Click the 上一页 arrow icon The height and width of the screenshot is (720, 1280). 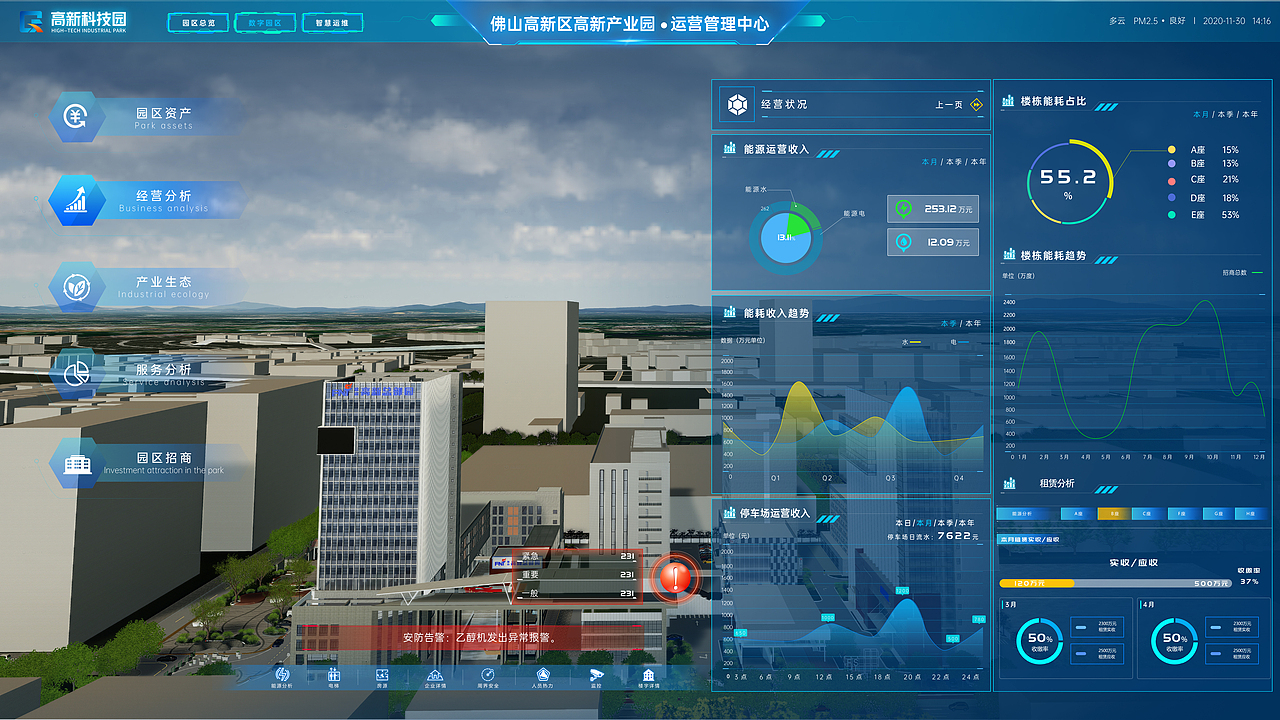976,104
